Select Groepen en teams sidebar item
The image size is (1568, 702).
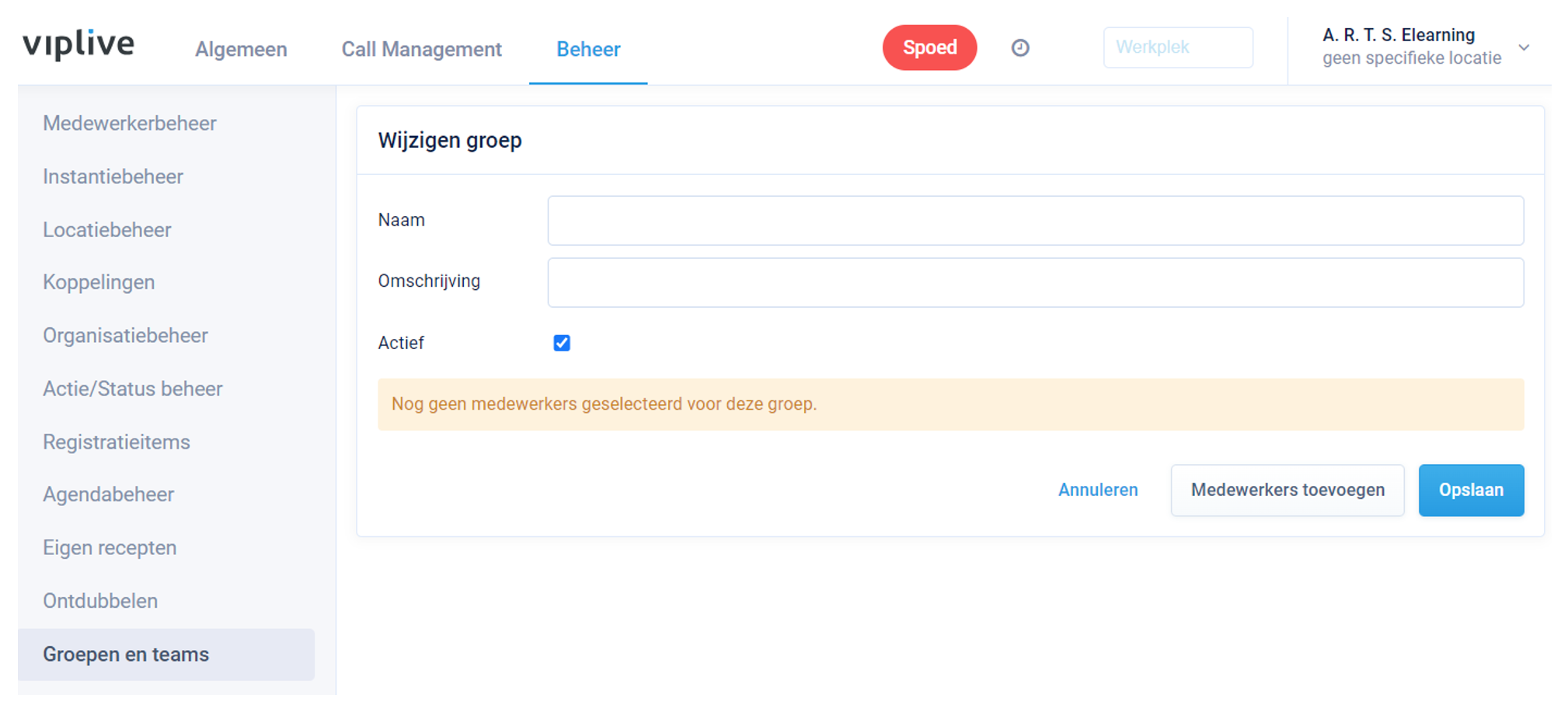coord(126,655)
